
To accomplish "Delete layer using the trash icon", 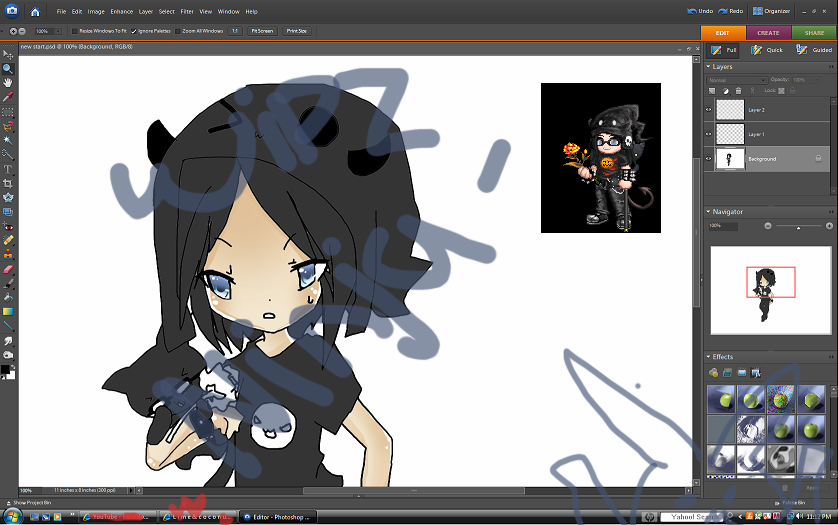I will (739, 91).
